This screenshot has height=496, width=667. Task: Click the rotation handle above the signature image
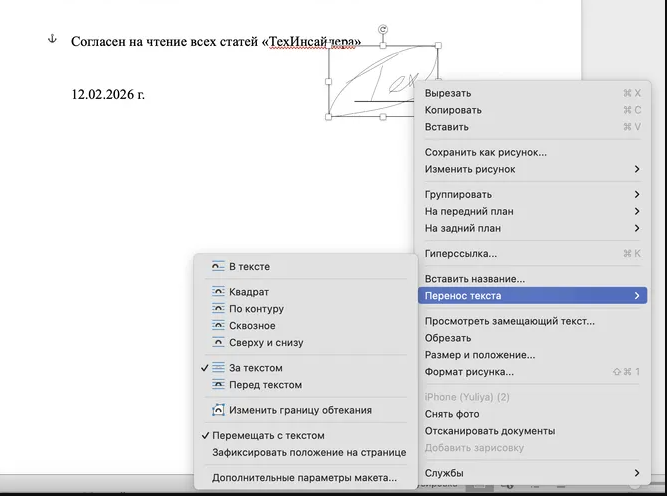pyautogui.click(x=384, y=31)
